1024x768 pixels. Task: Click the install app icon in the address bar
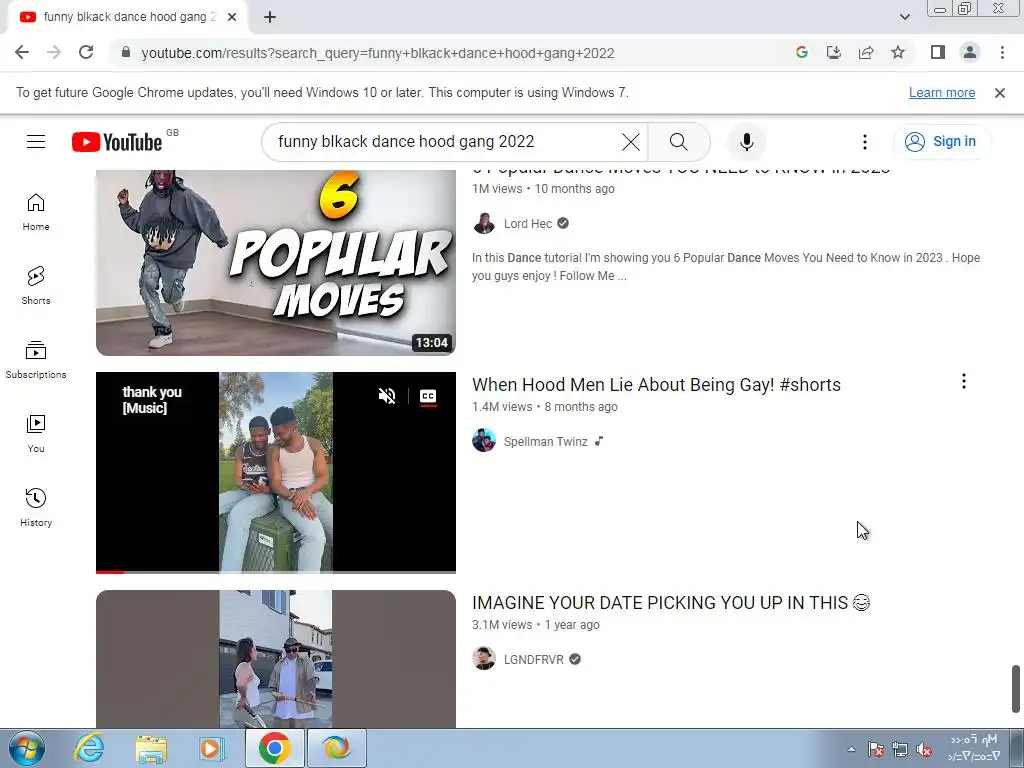point(834,53)
